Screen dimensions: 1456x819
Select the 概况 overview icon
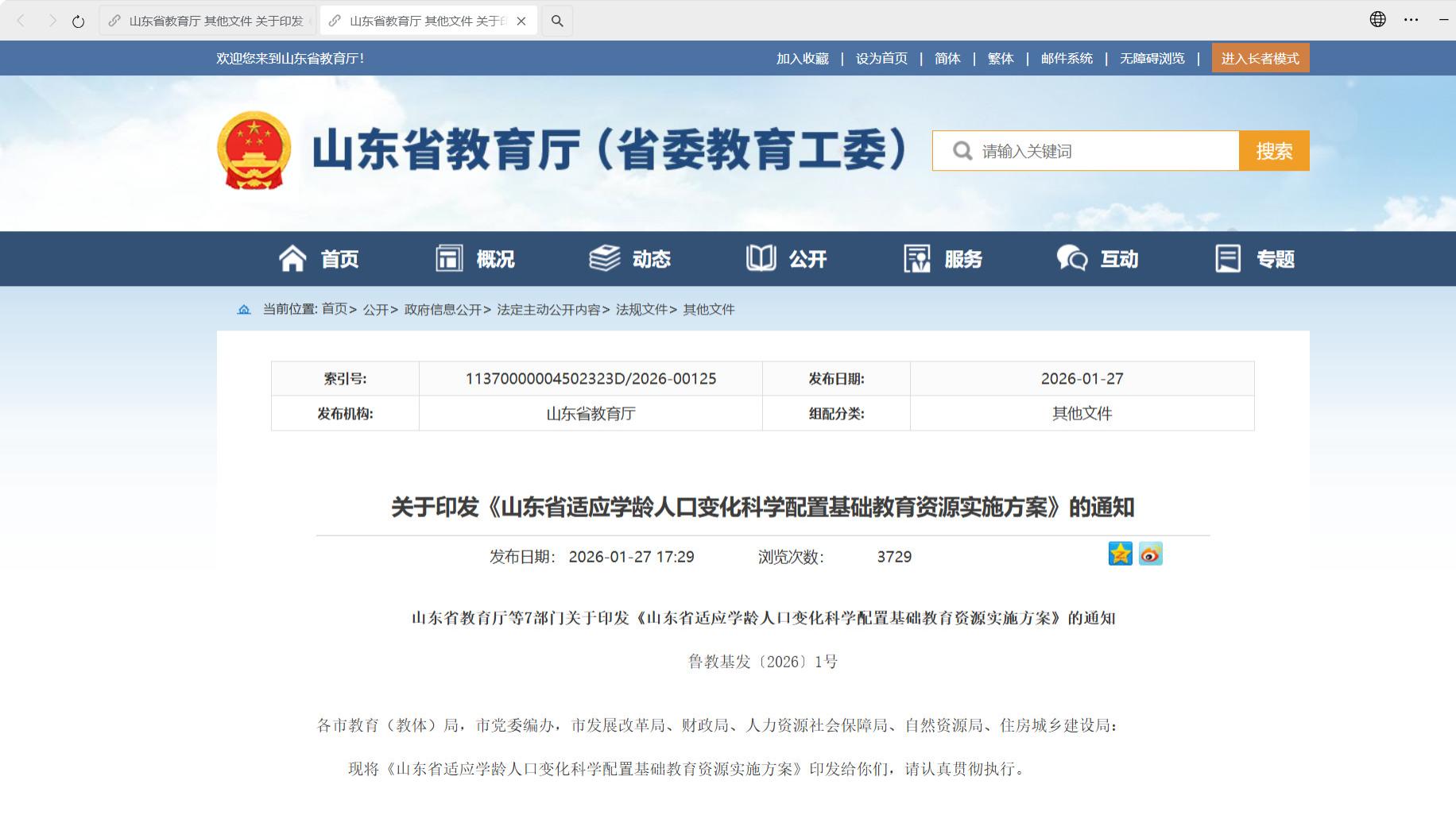[449, 258]
